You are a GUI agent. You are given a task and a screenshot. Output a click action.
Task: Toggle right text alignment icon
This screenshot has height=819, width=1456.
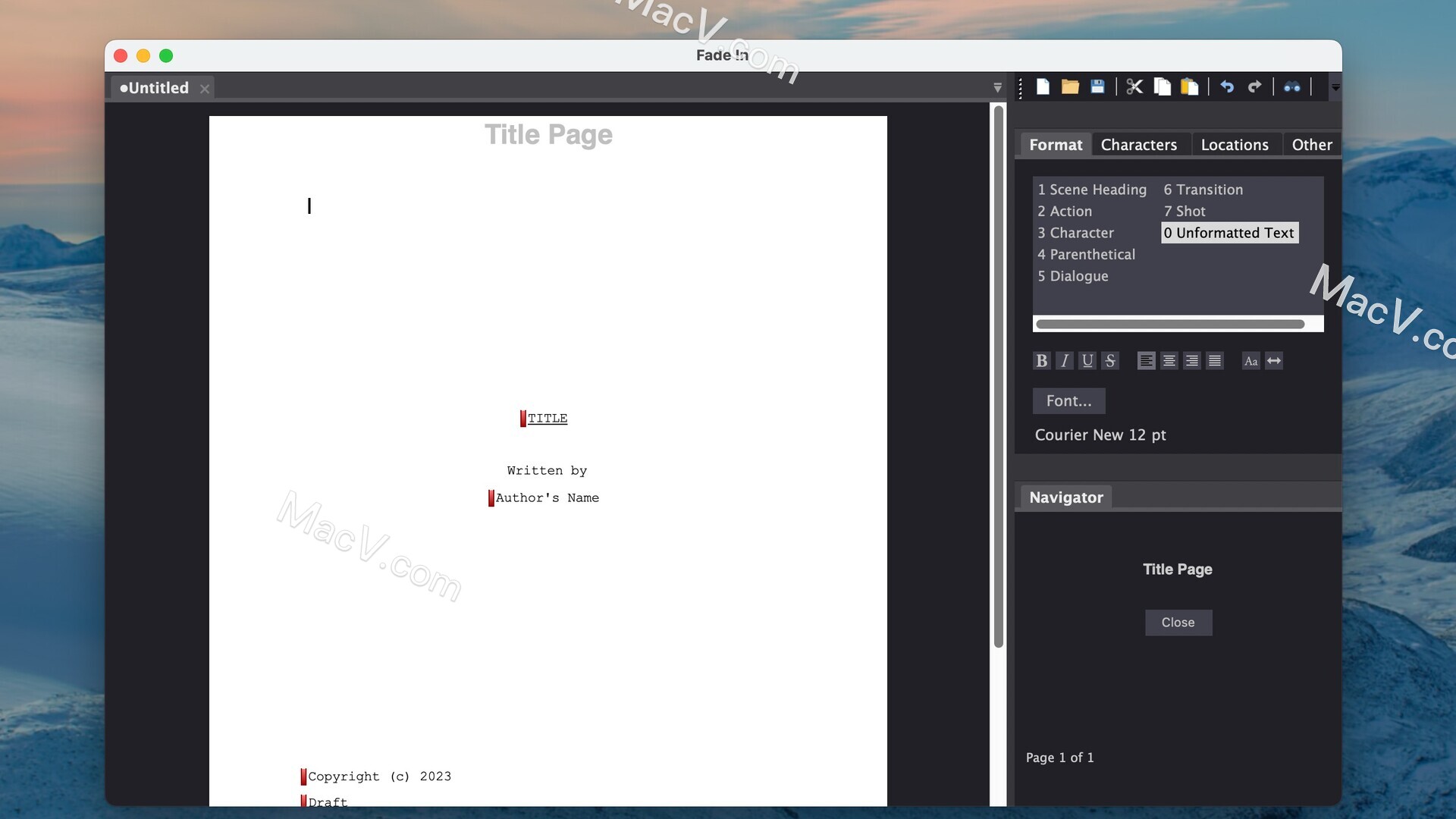1192,361
